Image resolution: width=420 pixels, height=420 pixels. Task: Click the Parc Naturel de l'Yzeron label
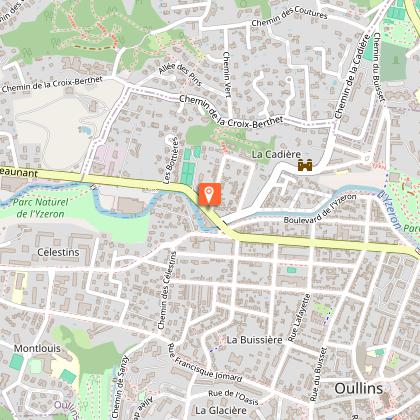[40, 208]
